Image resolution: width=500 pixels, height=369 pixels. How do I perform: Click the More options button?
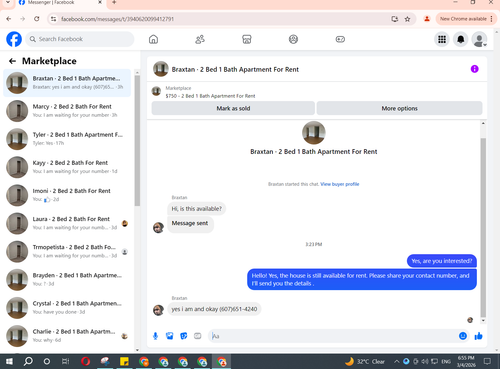pos(399,108)
